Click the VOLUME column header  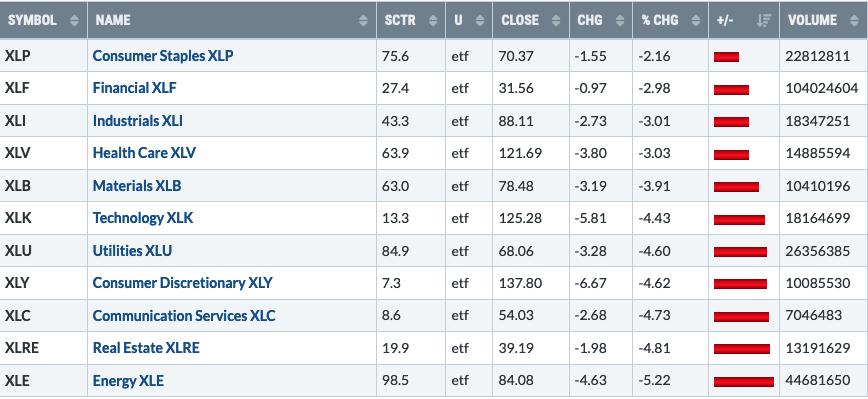[812, 20]
